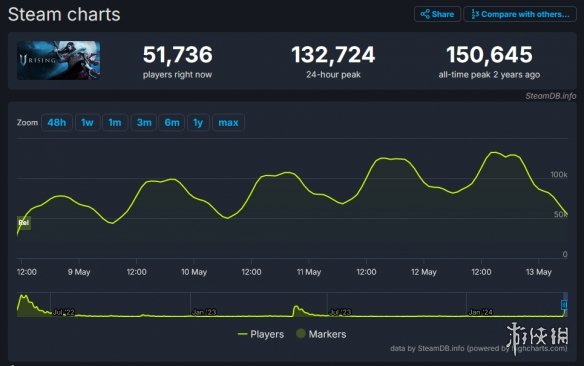
Task: Click the share icon in Share button
Action: click(425, 14)
